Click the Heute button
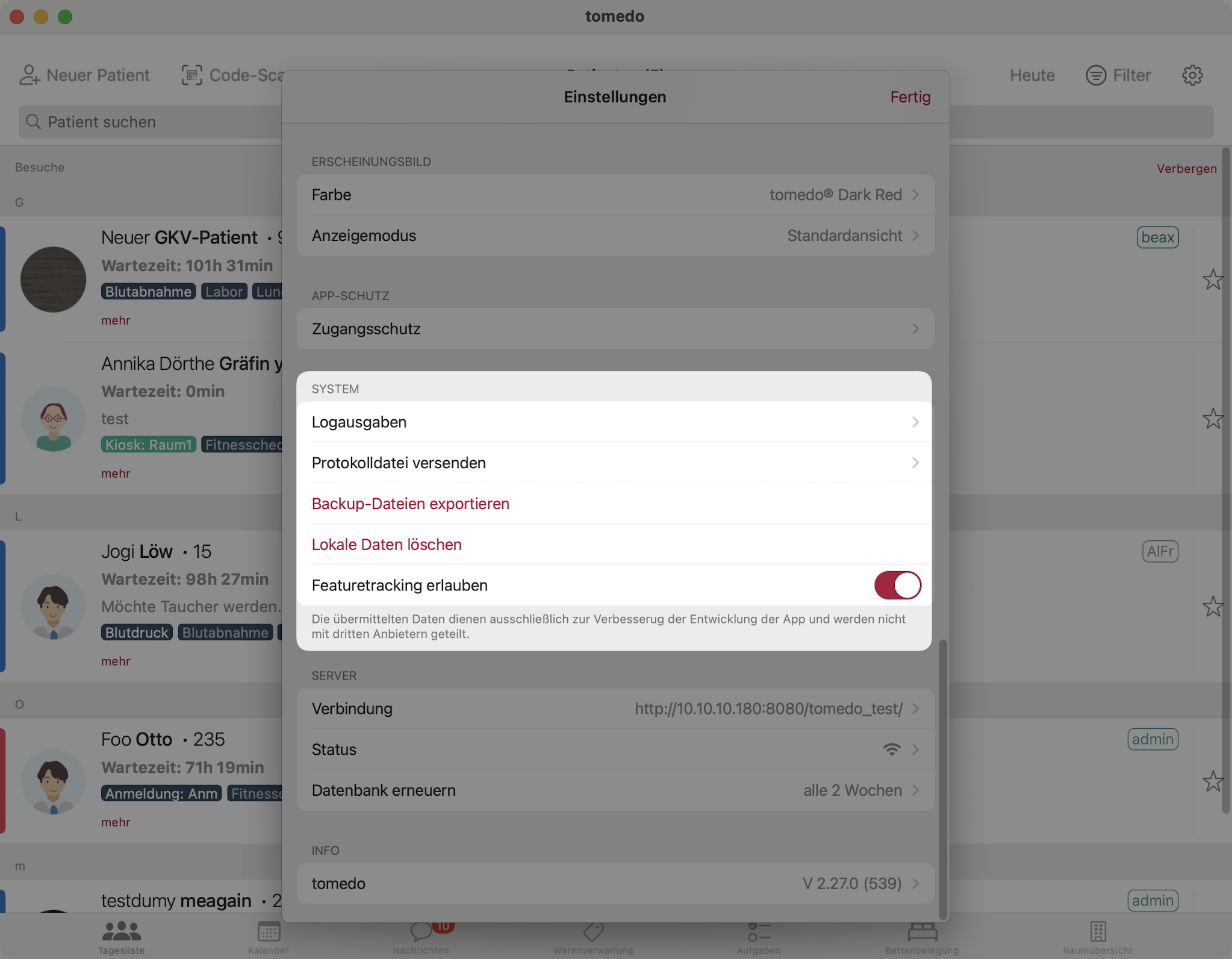 pyautogui.click(x=1032, y=75)
